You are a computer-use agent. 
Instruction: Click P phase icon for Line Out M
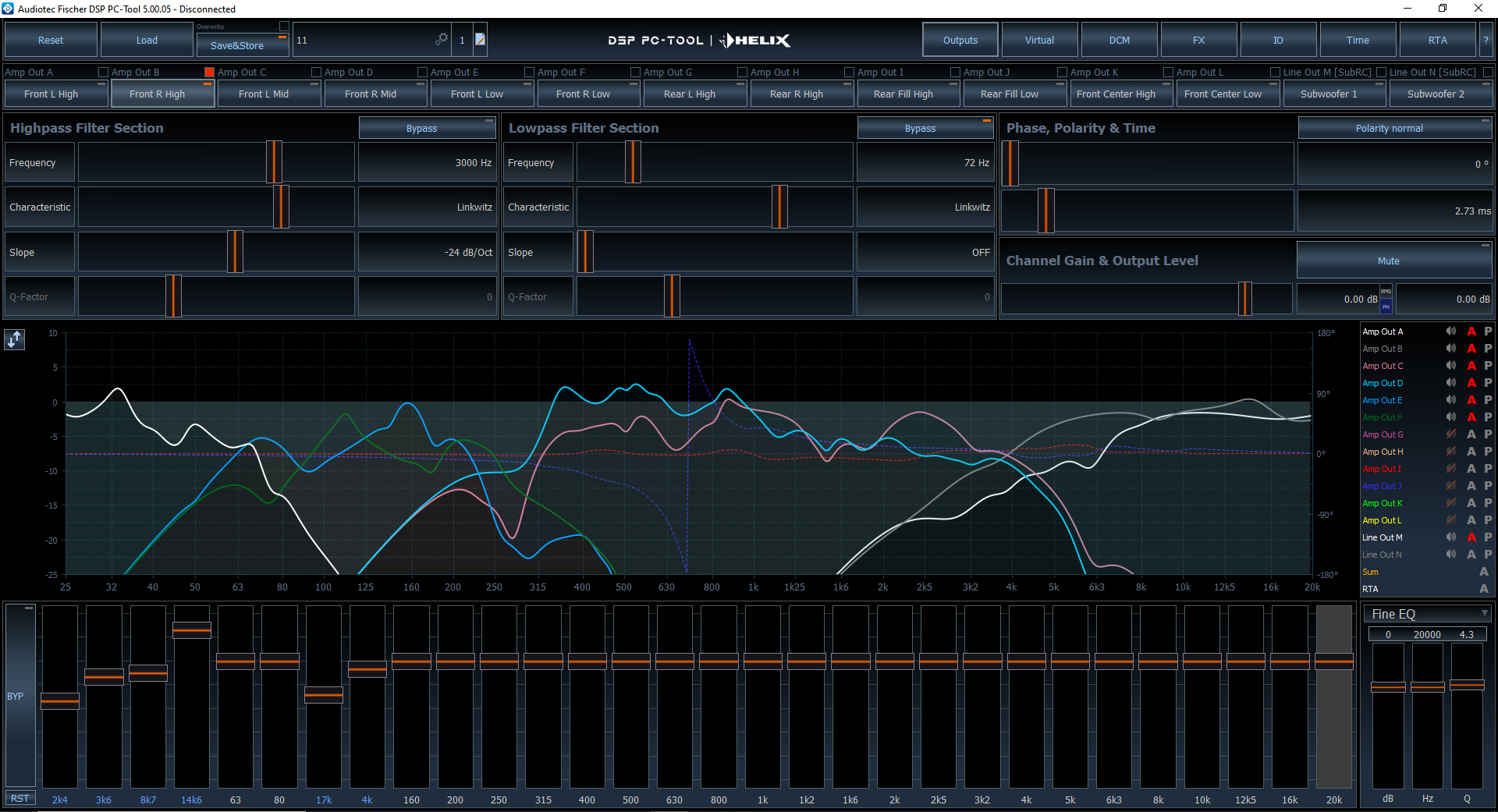point(1488,537)
